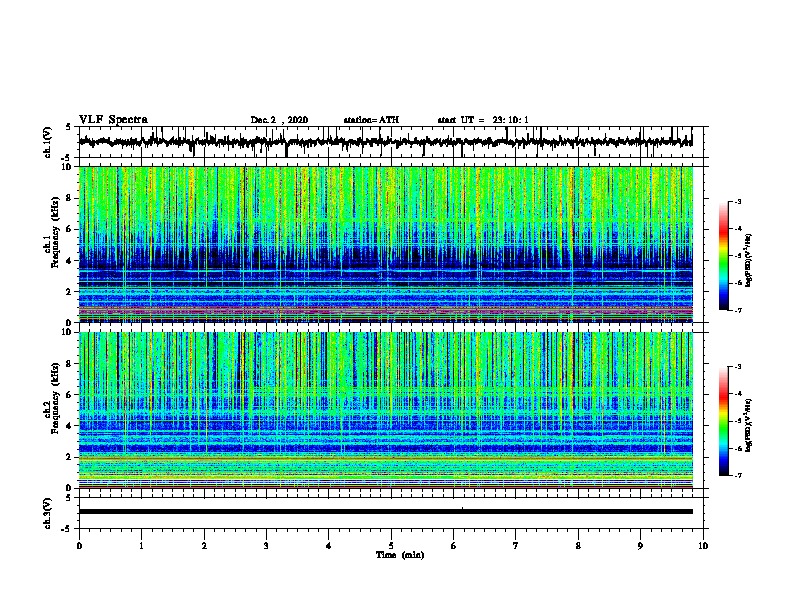Click the ch.2 spectrogram color scale bar
Viewport: 792px width, 612px height.
coord(724,421)
